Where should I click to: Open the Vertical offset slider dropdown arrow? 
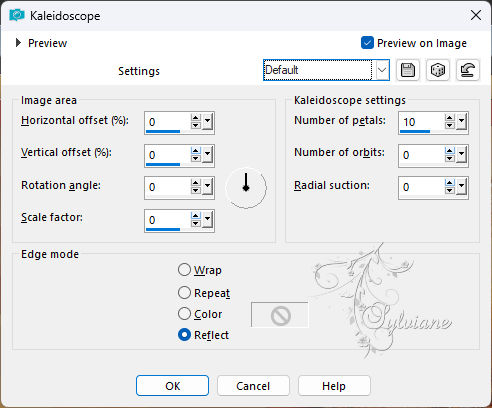(207, 154)
